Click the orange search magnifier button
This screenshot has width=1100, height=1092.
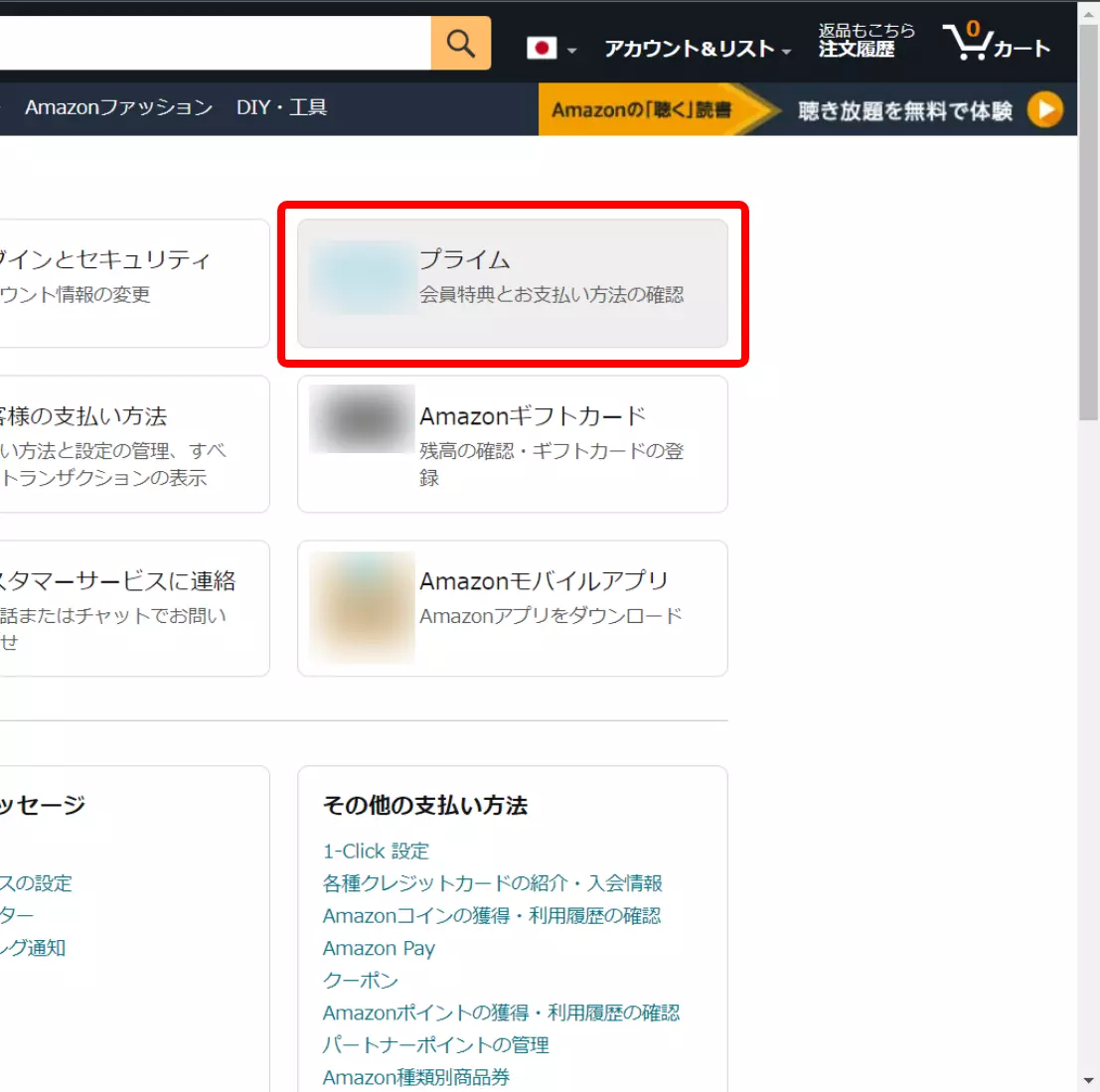click(460, 43)
